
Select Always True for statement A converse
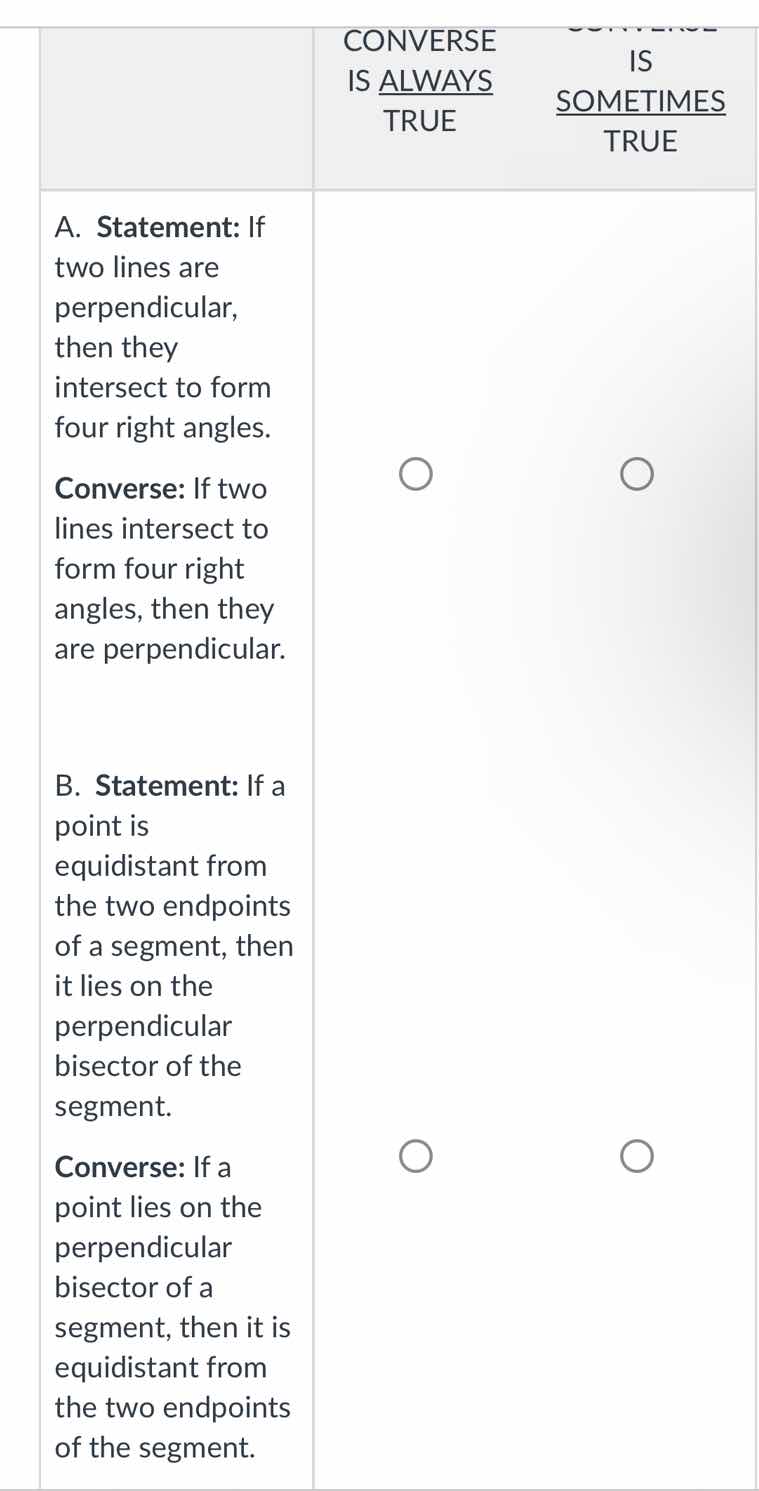tap(417, 474)
